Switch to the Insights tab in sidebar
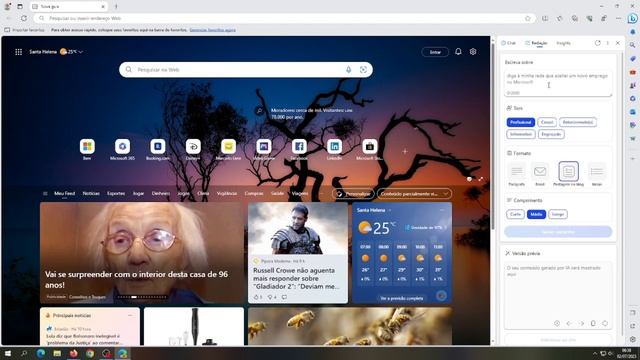Image resolution: width=640 pixels, height=360 pixels. point(563,43)
